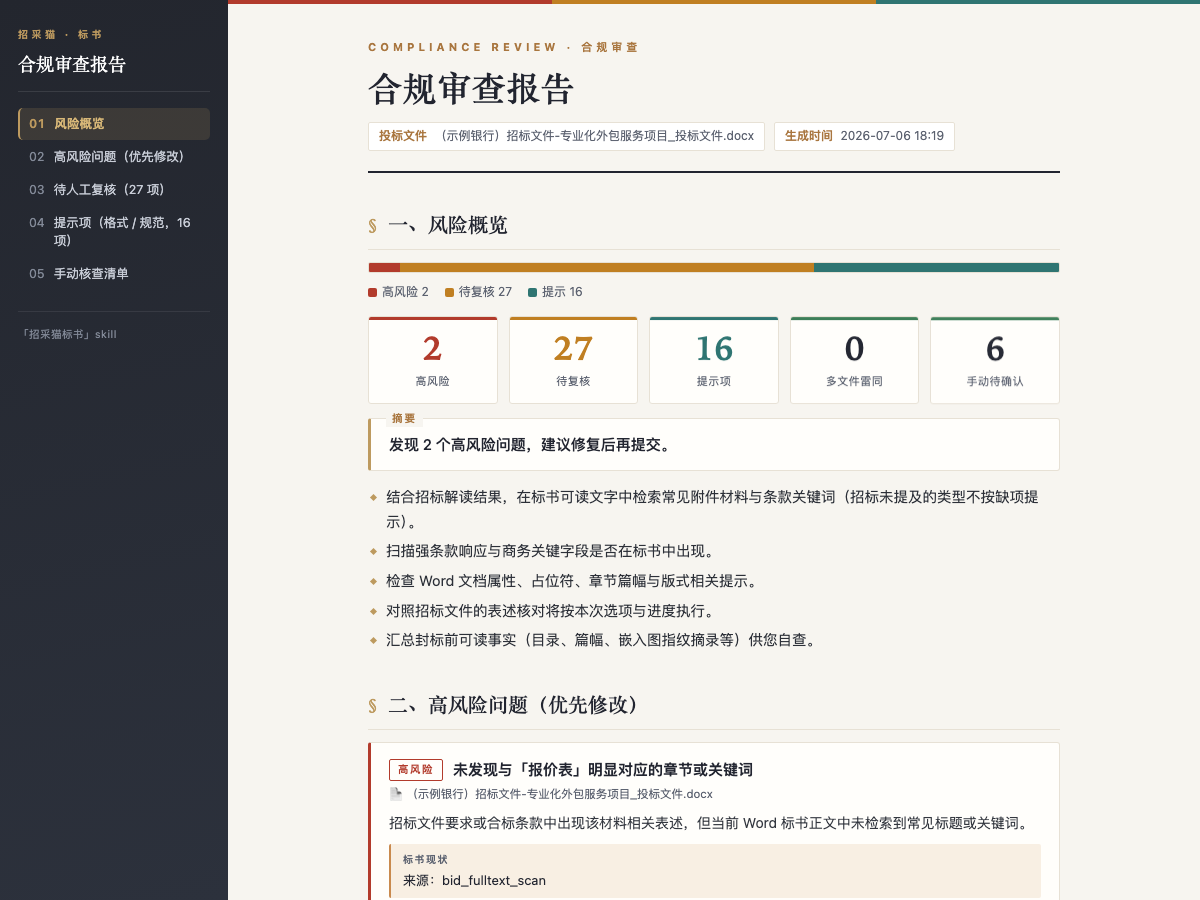Select the 待复核 card showing 27
The height and width of the screenshot is (900, 1200).
(573, 360)
